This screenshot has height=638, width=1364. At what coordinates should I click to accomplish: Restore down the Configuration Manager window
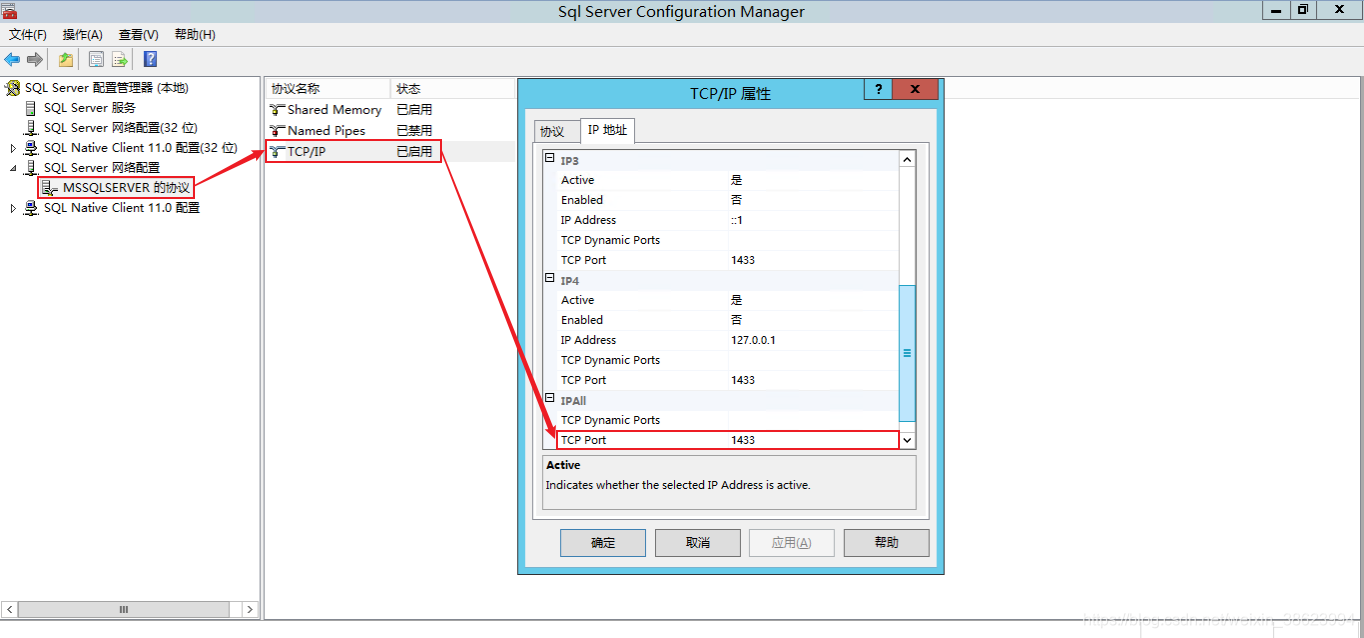[1303, 10]
